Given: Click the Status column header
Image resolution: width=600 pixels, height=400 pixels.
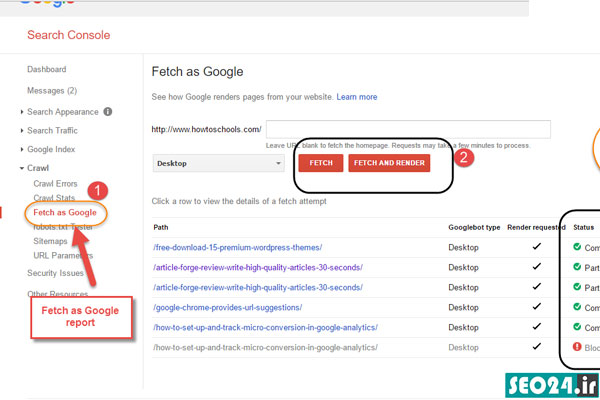Looking at the screenshot, I should coord(584,227).
